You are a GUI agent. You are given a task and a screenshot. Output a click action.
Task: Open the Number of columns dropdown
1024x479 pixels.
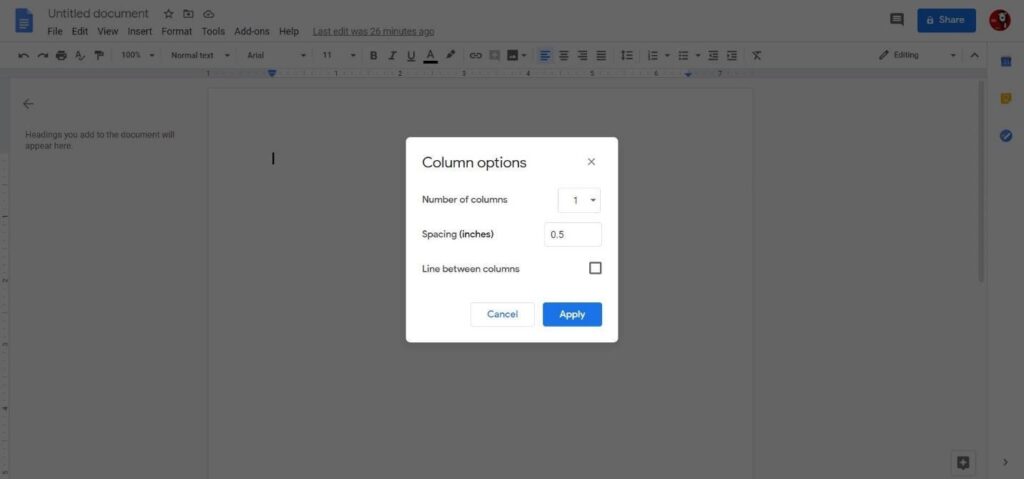579,201
